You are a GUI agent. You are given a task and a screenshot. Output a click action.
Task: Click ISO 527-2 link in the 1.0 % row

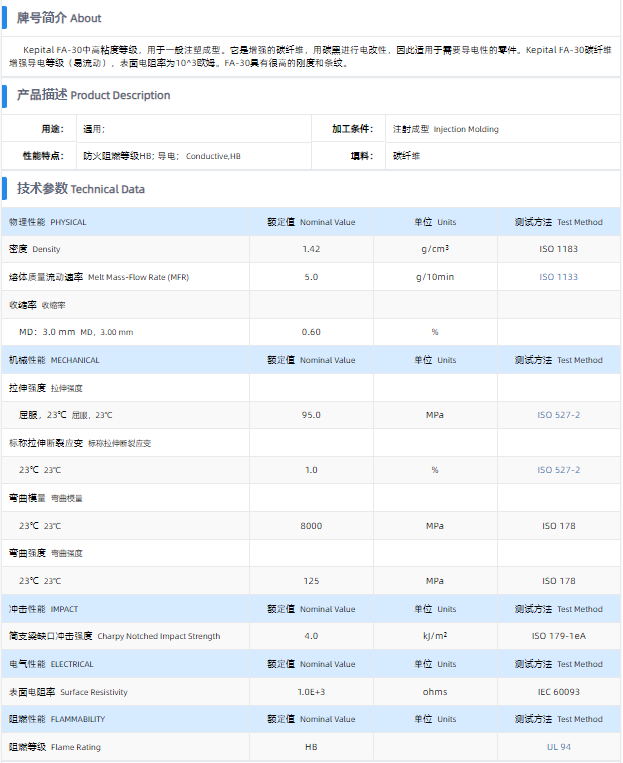click(x=559, y=470)
